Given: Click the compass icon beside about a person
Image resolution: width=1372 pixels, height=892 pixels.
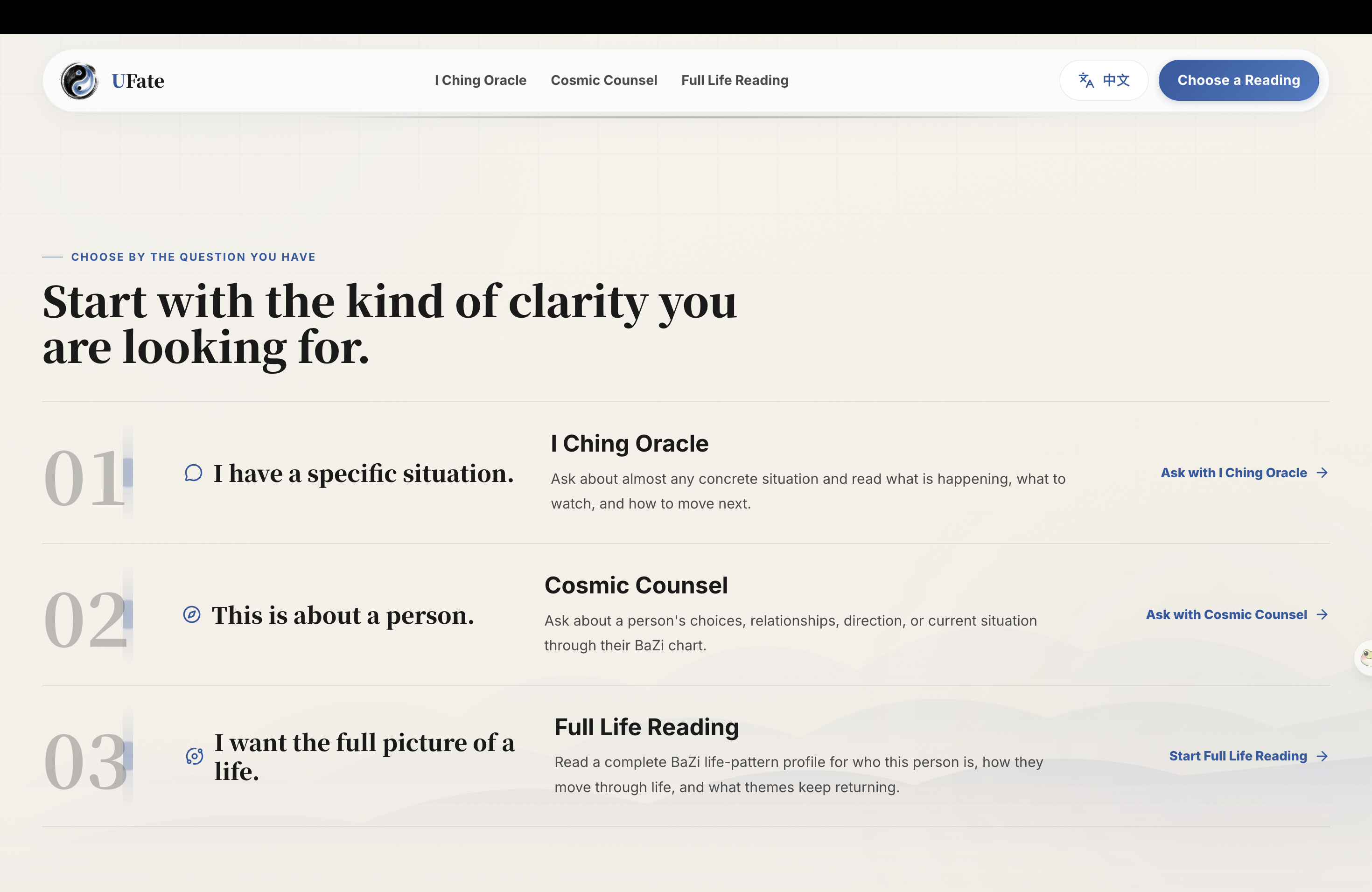Looking at the screenshot, I should click(x=192, y=615).
